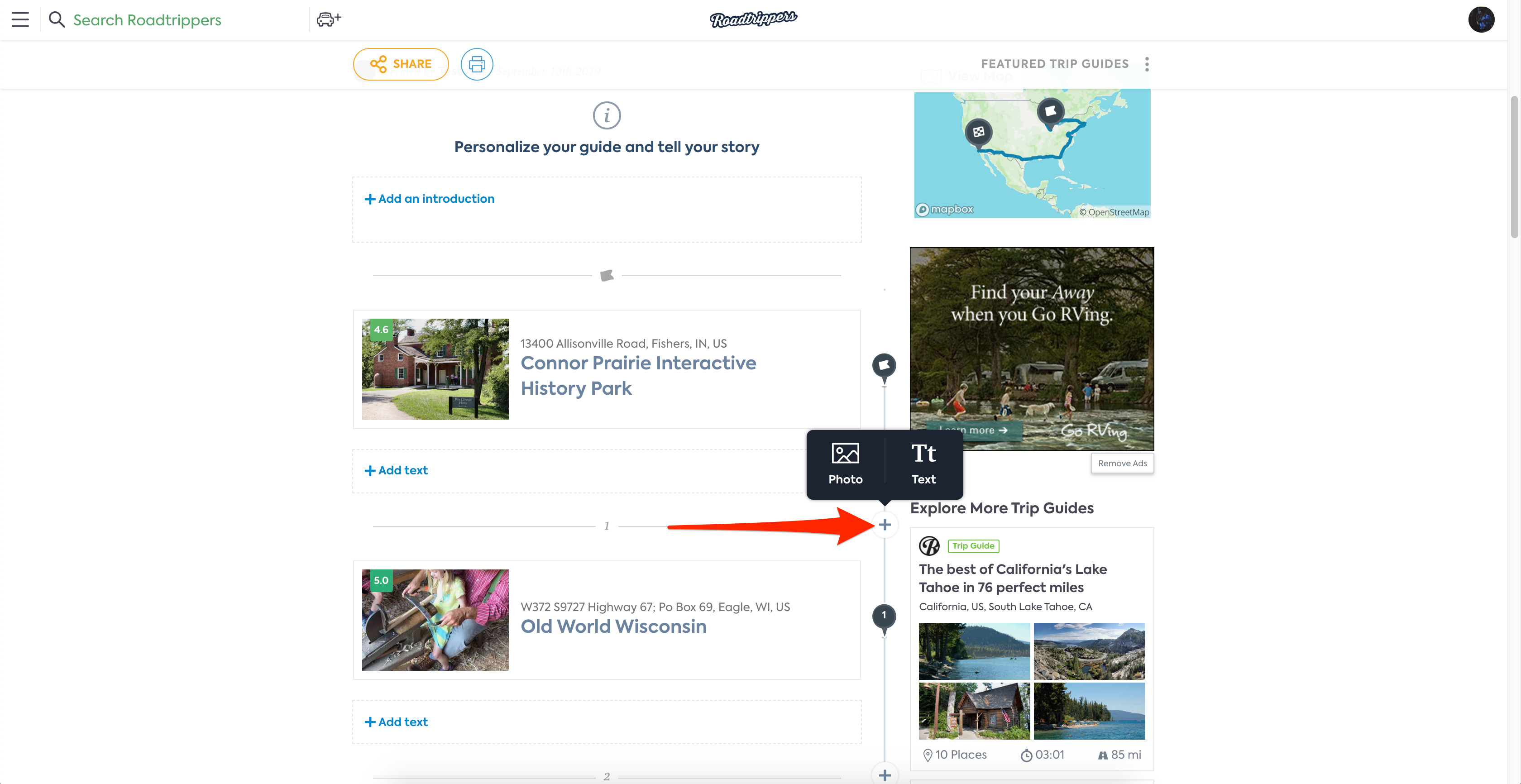Open the Lake Tahoe trip guide title
Image resolution: width=1521 pixels, height=784 pixels.
pyautogui.click(x=1013, y=578)
